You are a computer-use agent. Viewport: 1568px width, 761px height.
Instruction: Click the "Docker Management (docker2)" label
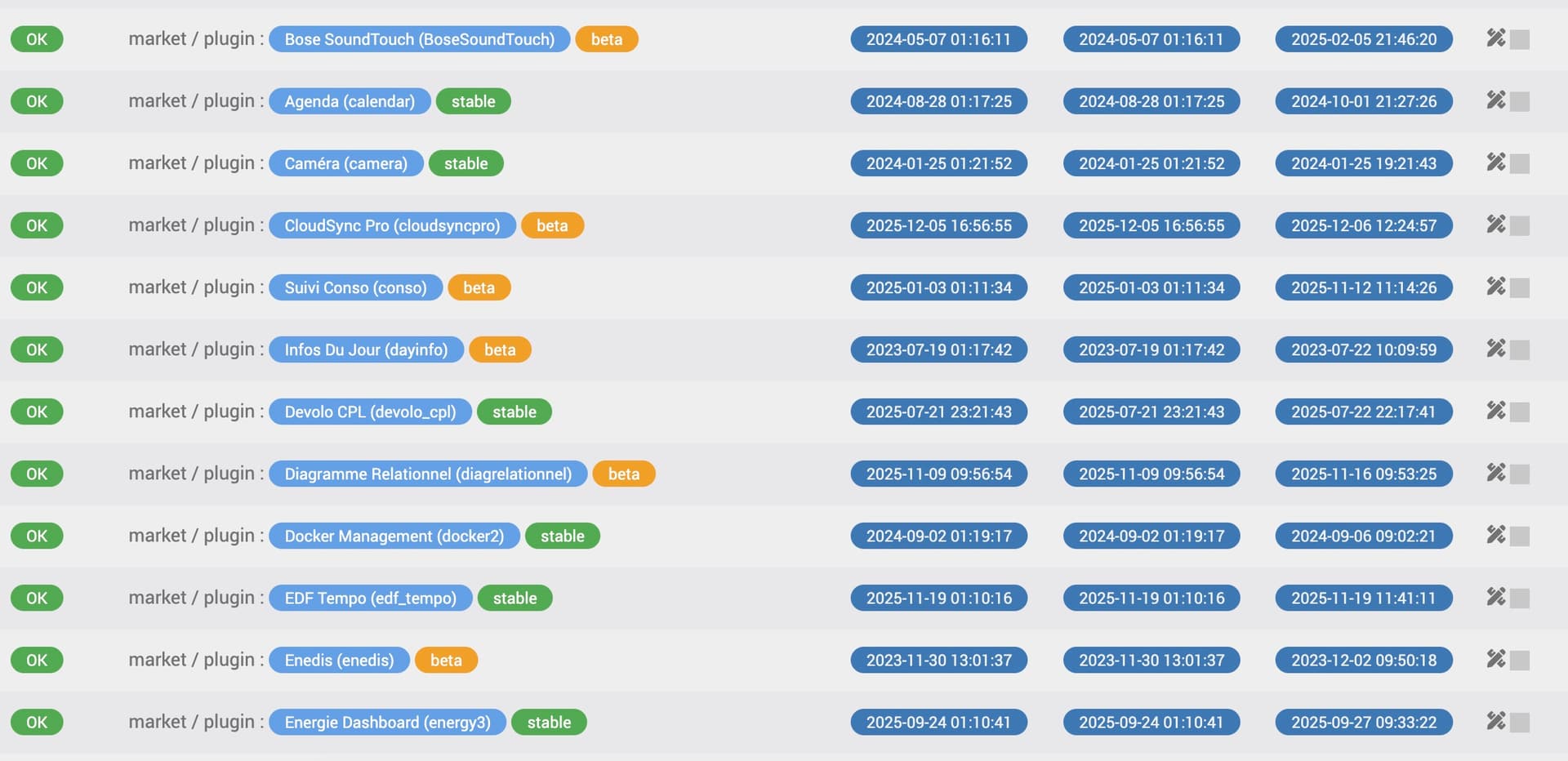(x=394, y=536)
